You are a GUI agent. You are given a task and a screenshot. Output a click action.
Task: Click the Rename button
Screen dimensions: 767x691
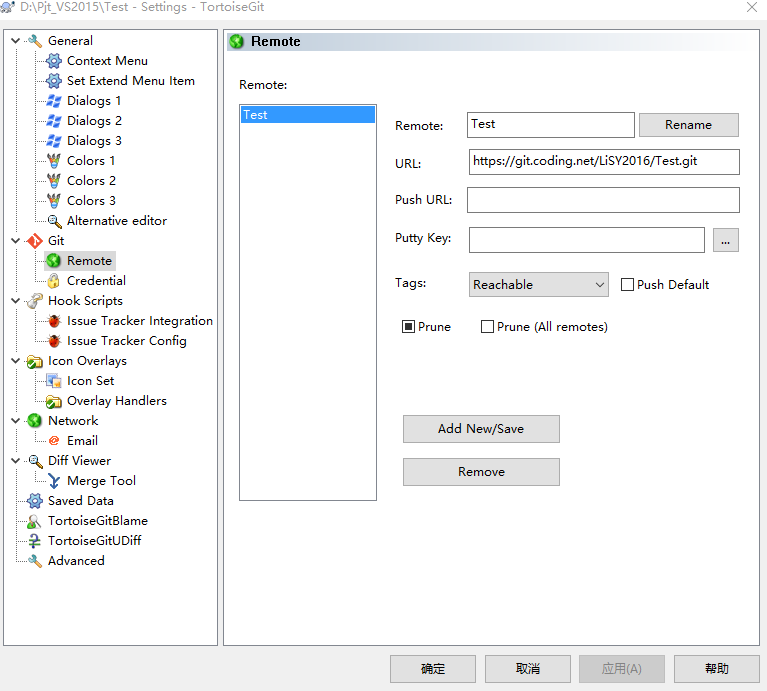coord(689,125)
